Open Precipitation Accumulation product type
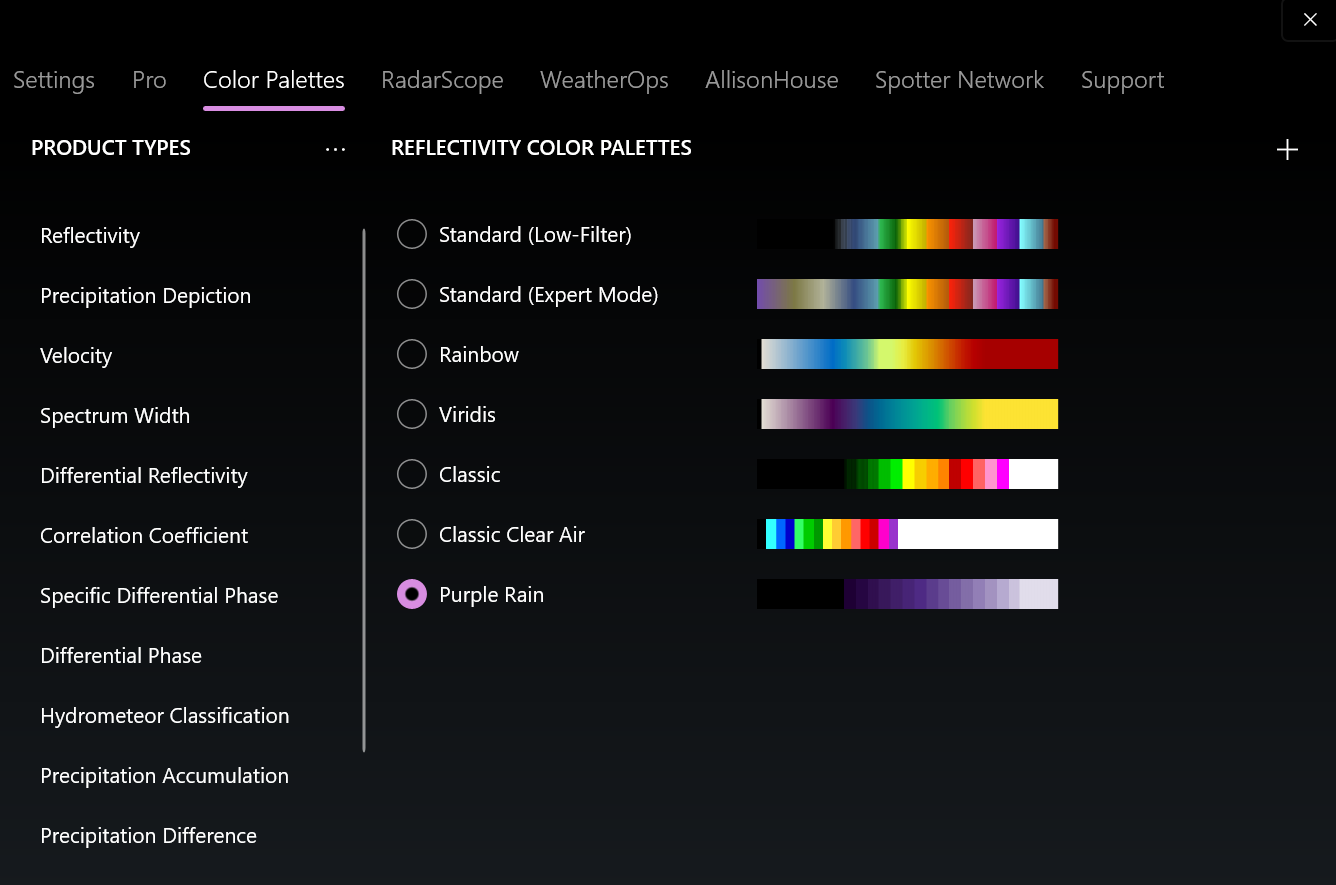Viewport: 1336px width, 885px height. (164, 776)
